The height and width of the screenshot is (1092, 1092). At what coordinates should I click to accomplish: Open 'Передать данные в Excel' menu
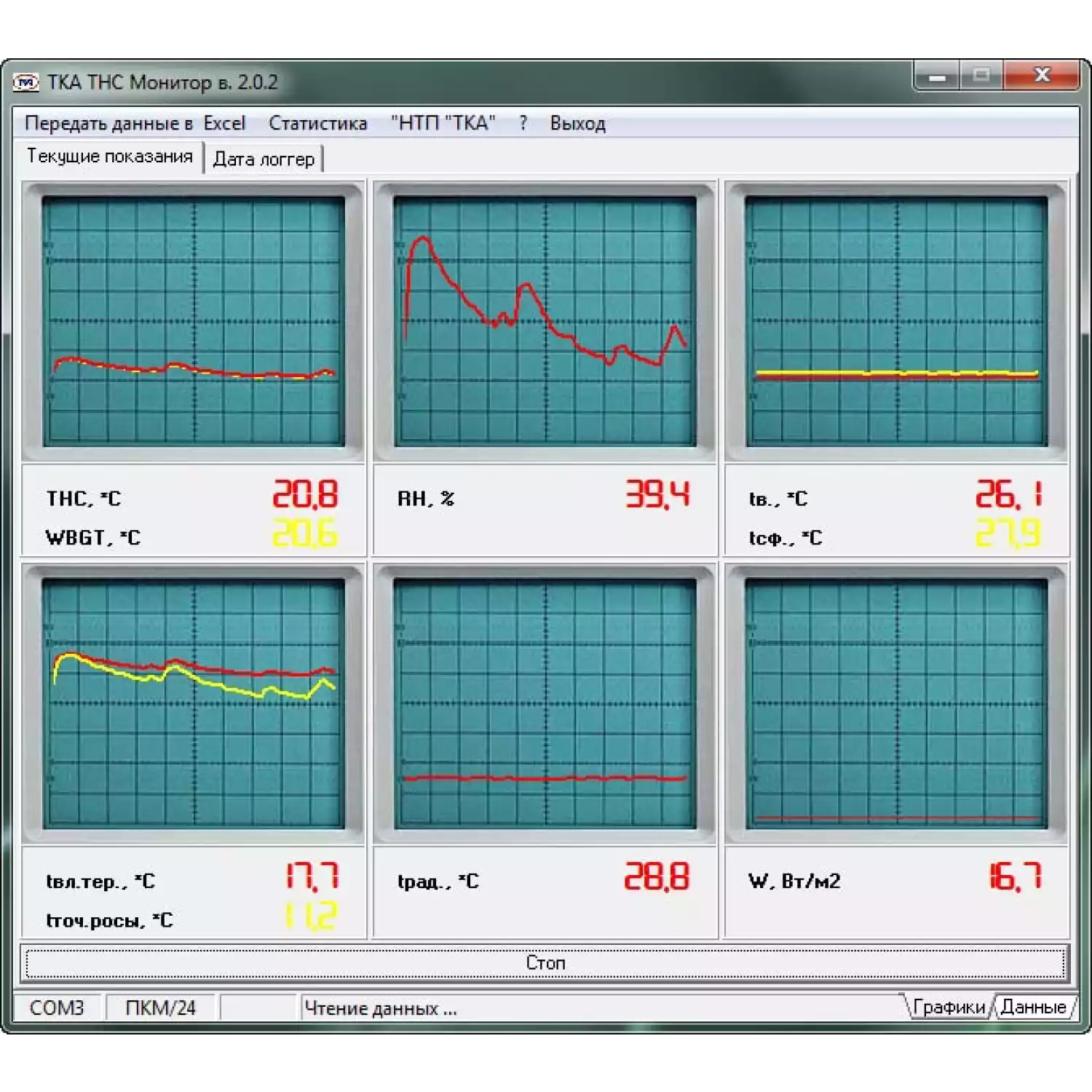[x=135, y=123]
